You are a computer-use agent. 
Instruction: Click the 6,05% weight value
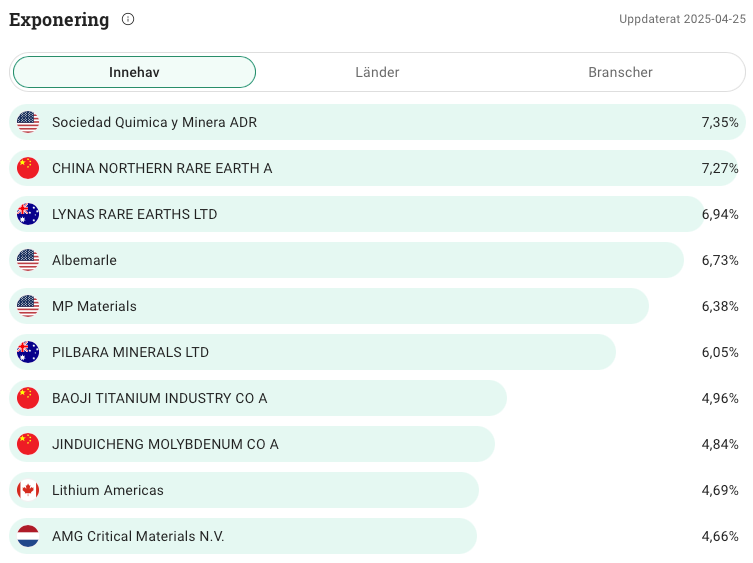point(720,352)
